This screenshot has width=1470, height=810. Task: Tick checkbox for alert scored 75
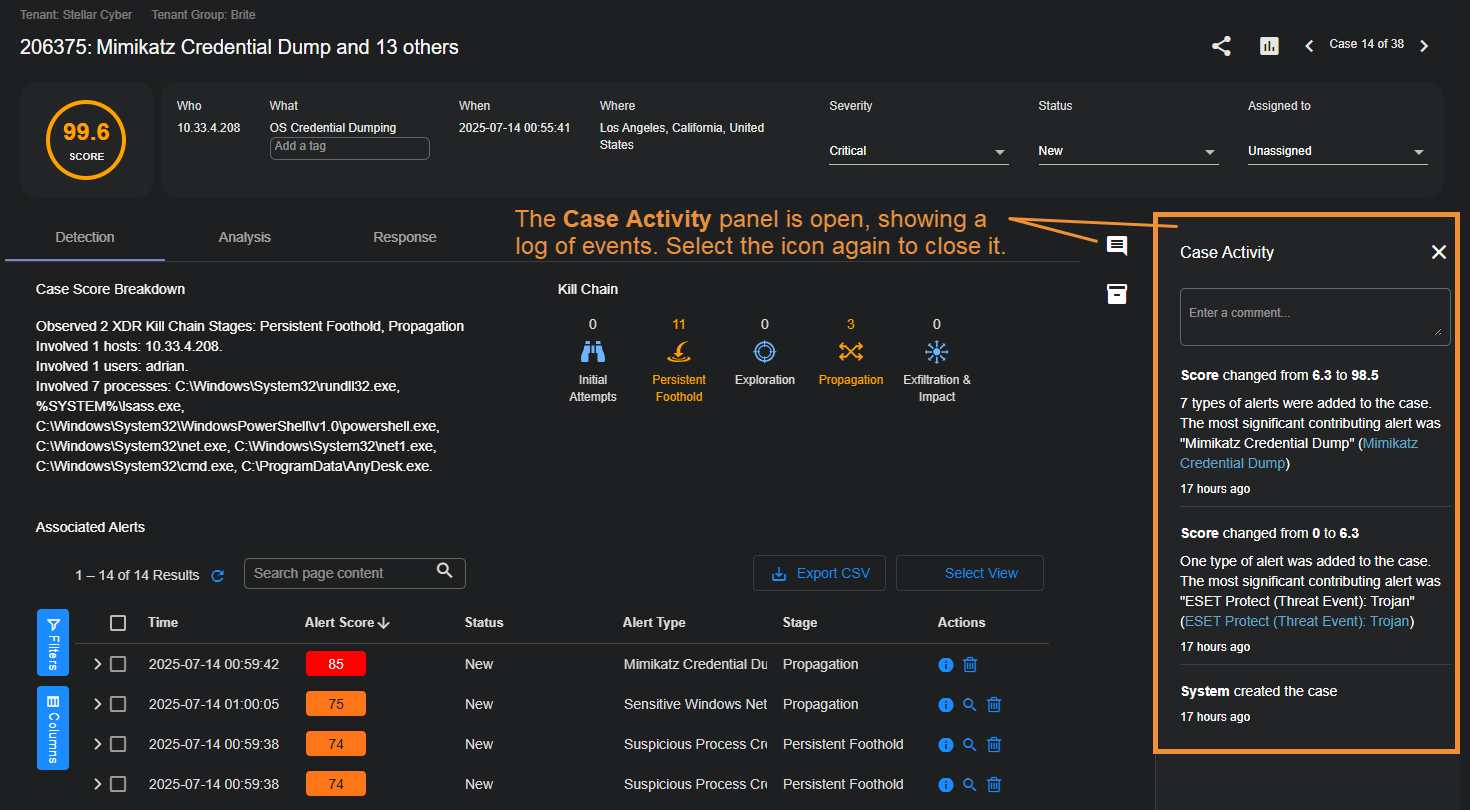pyautogui.click(x=118, y=704)
